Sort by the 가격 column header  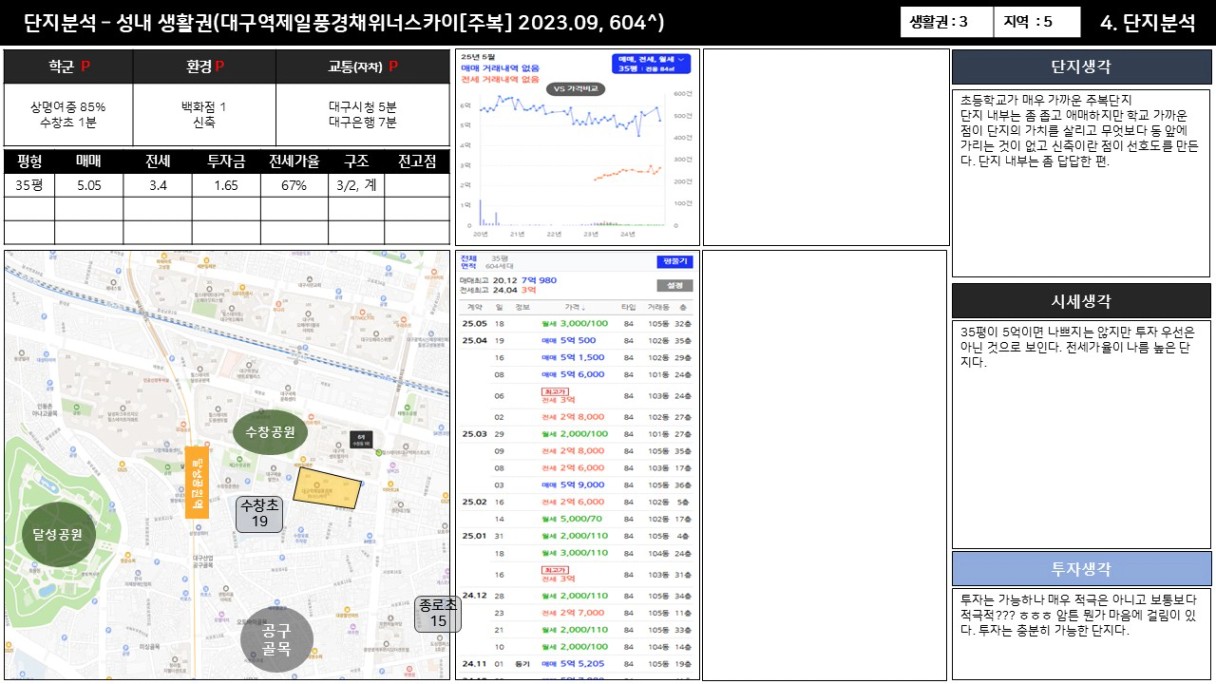573,307
